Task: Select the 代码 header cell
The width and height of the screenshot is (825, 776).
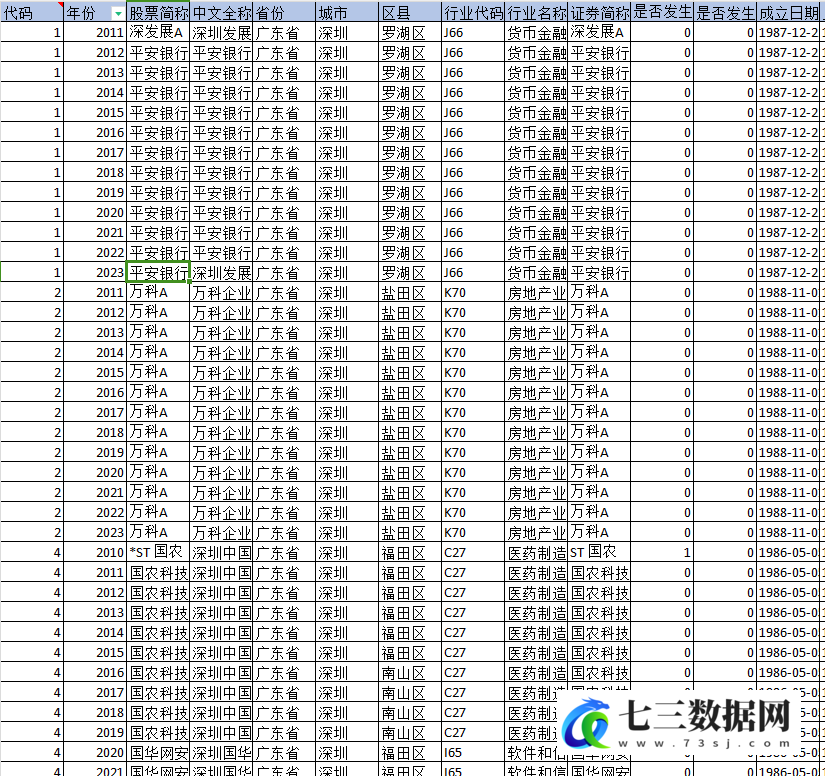Action: pyautogui.click(x=32, y=13)
